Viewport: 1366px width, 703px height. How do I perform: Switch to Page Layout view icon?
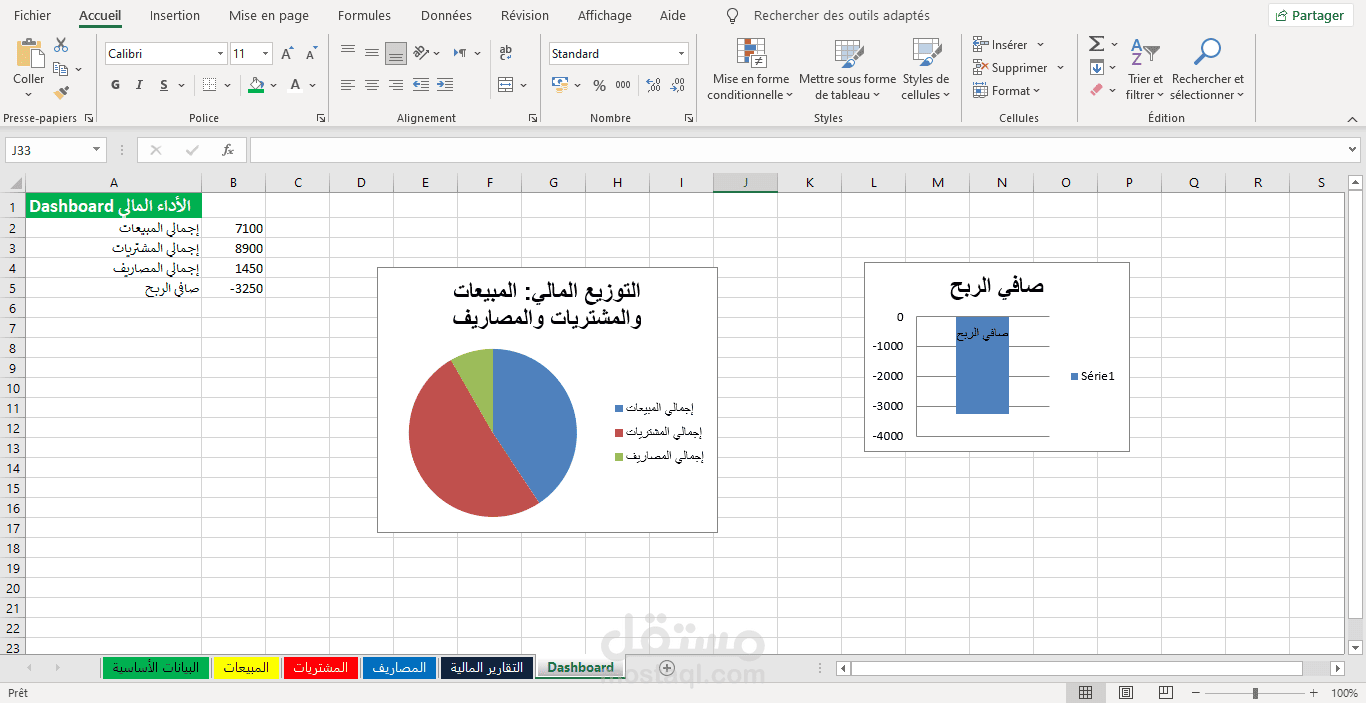click(1126, 693)
